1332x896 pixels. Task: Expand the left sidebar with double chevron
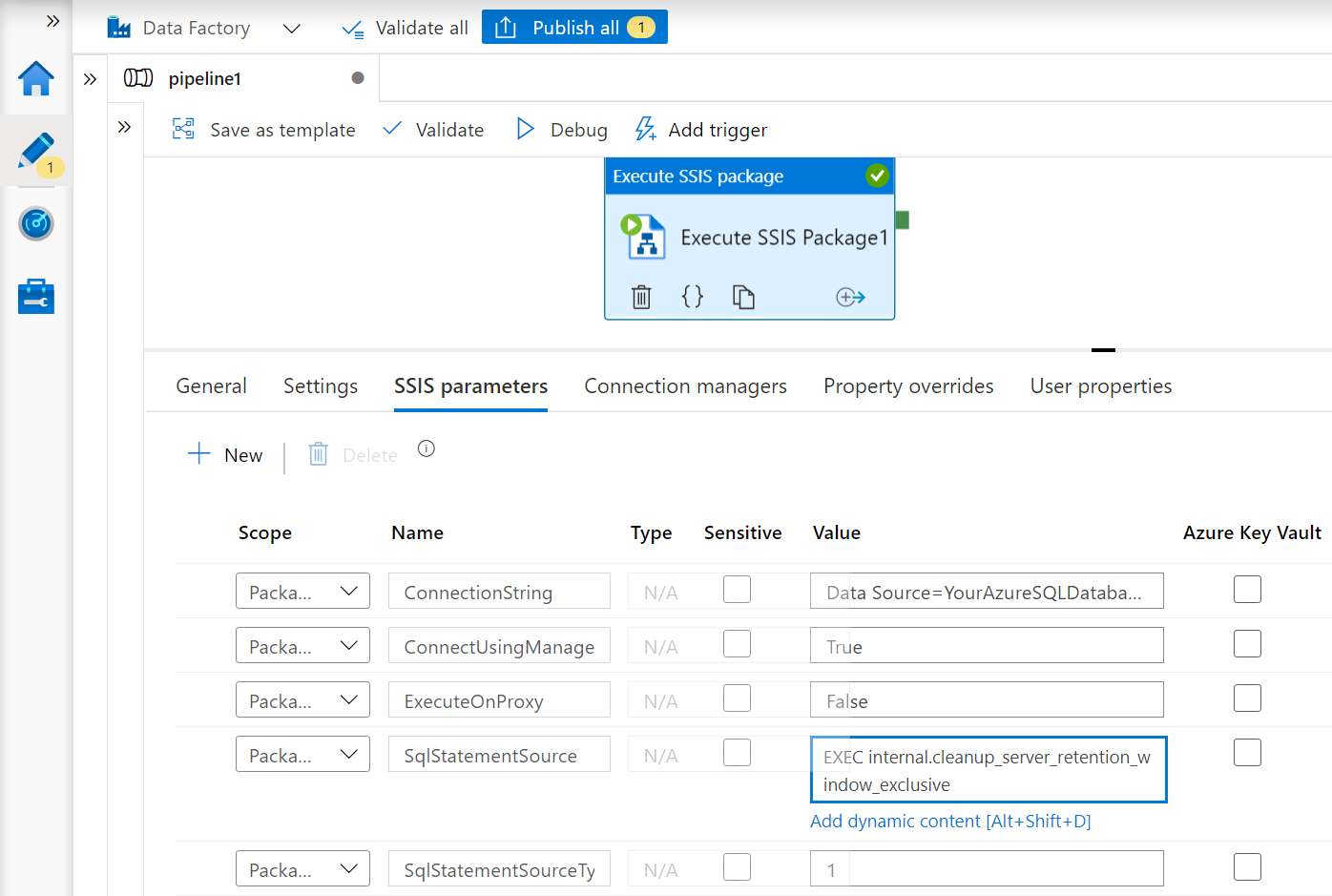52,21
